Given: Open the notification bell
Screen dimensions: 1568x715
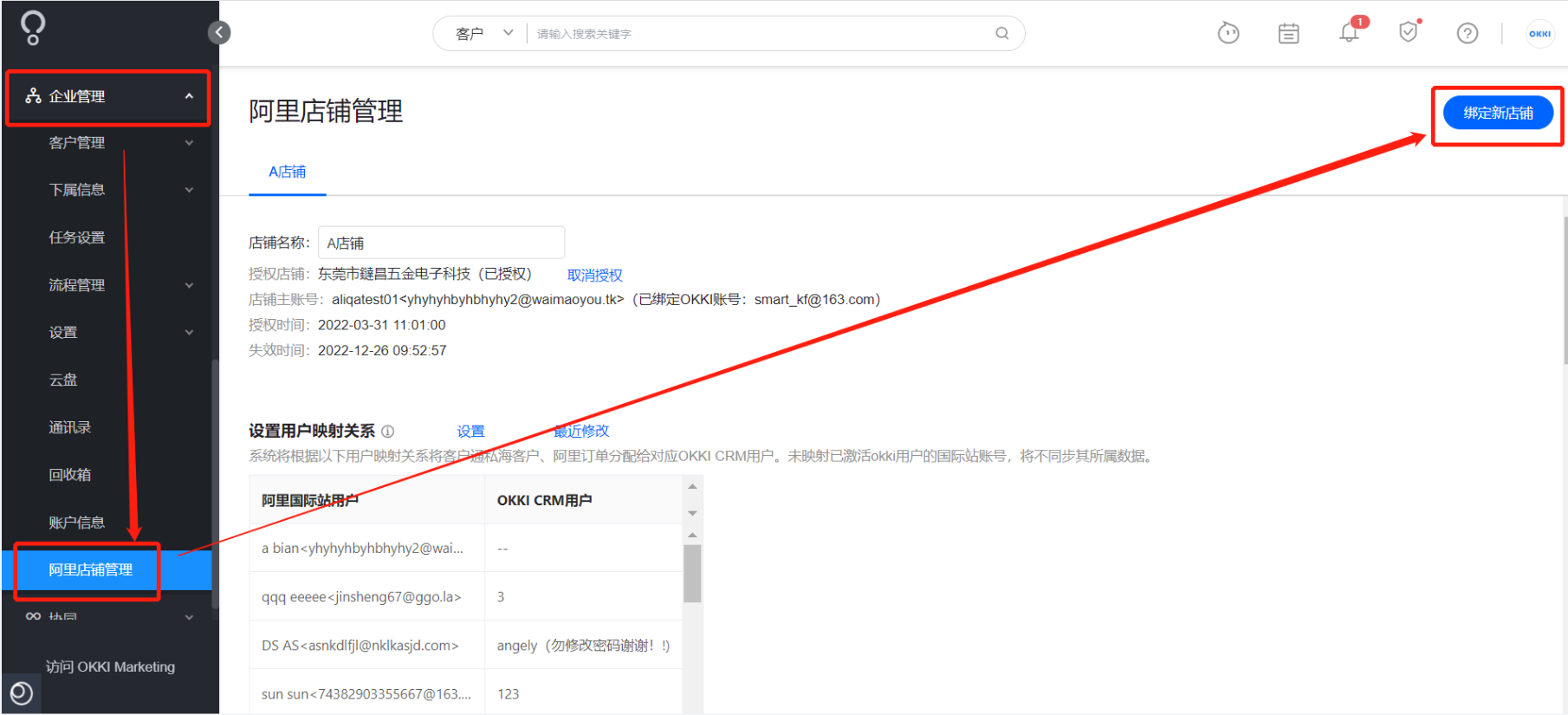Looking at the screenshot, I should pyautogui.click(x=1349, y=33).
